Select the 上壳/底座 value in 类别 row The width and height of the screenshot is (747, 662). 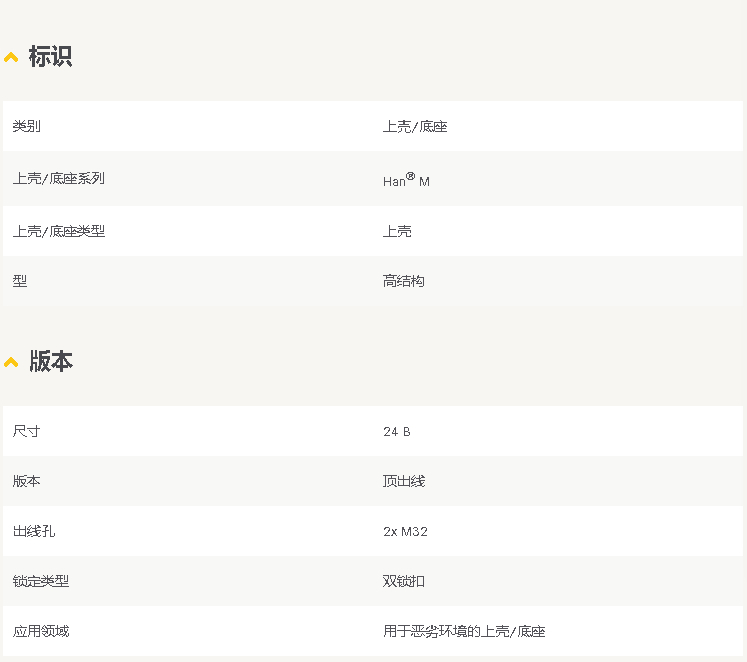tap(415, 126)
